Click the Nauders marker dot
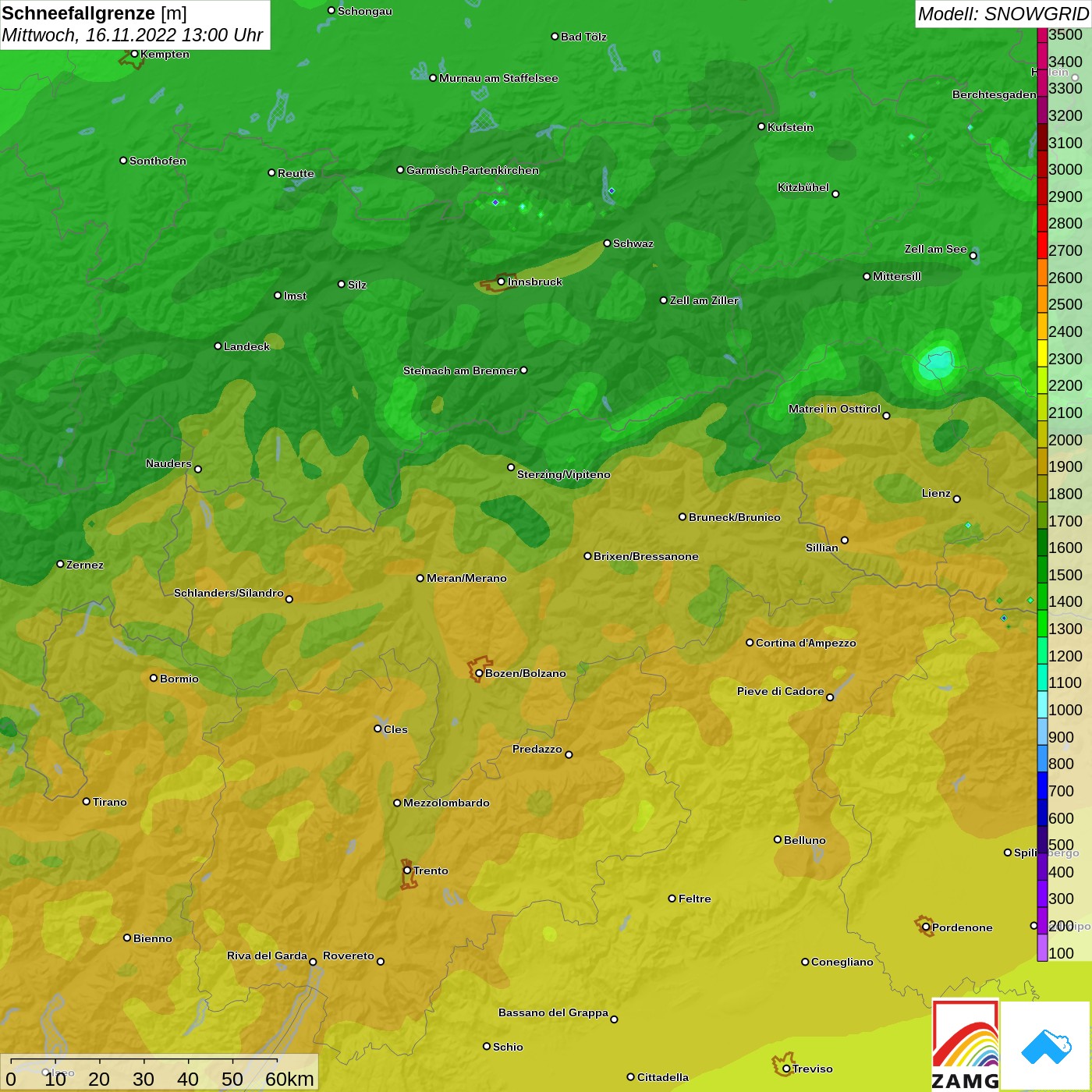The height and width of the screenshot is (1092, 1092). point(198,469)
